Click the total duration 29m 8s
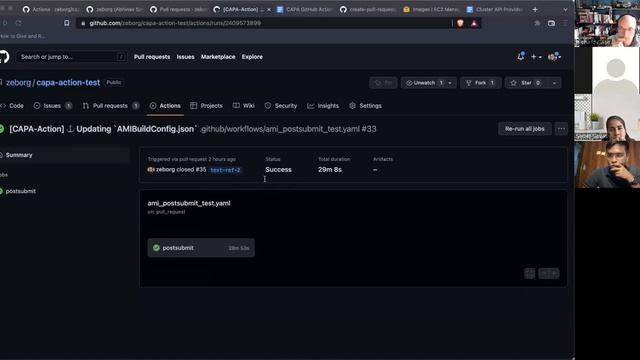 (x=330, y=169)
